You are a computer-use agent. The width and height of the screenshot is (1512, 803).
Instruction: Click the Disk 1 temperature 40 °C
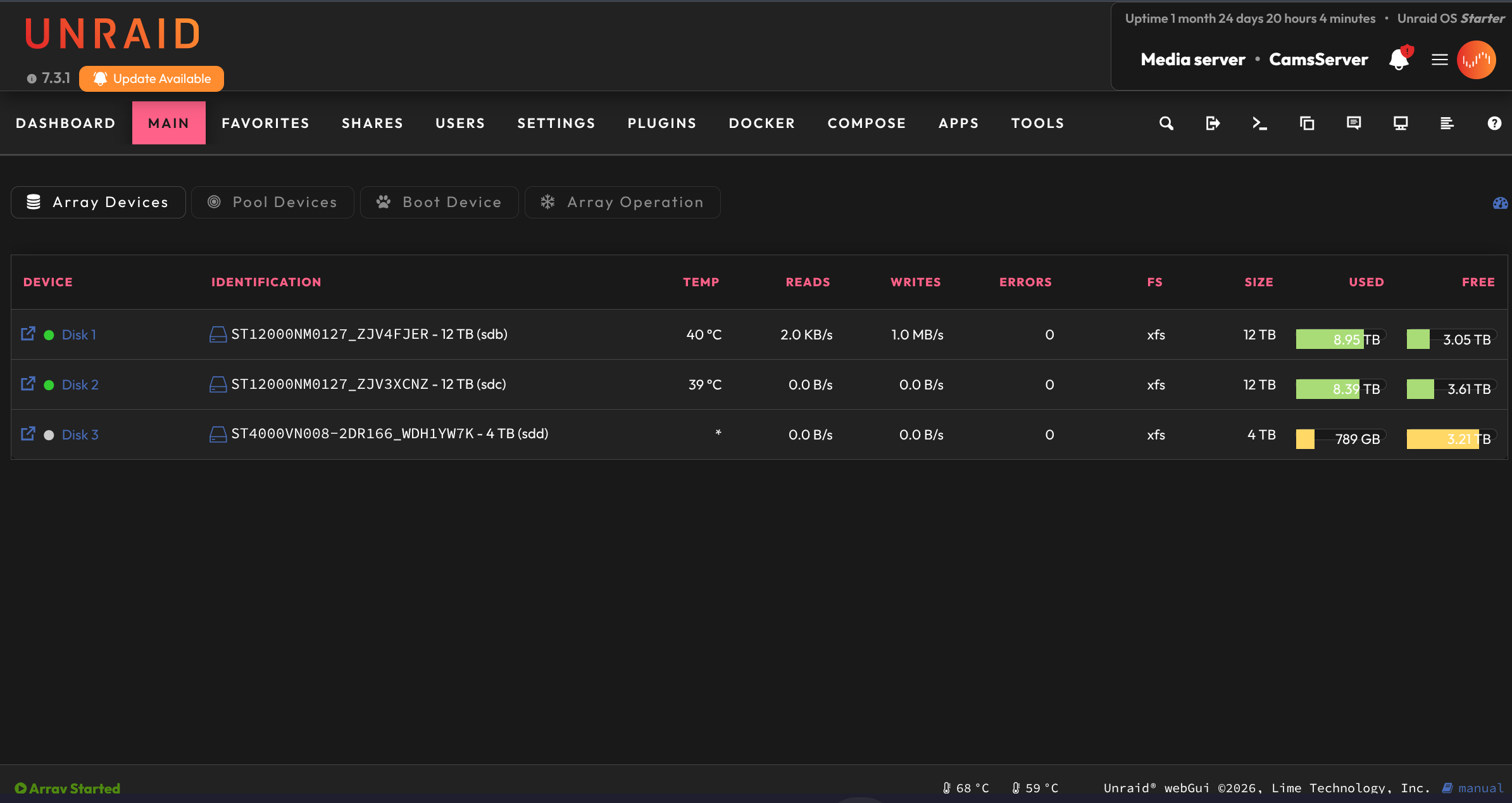click(x=704, y=335)
